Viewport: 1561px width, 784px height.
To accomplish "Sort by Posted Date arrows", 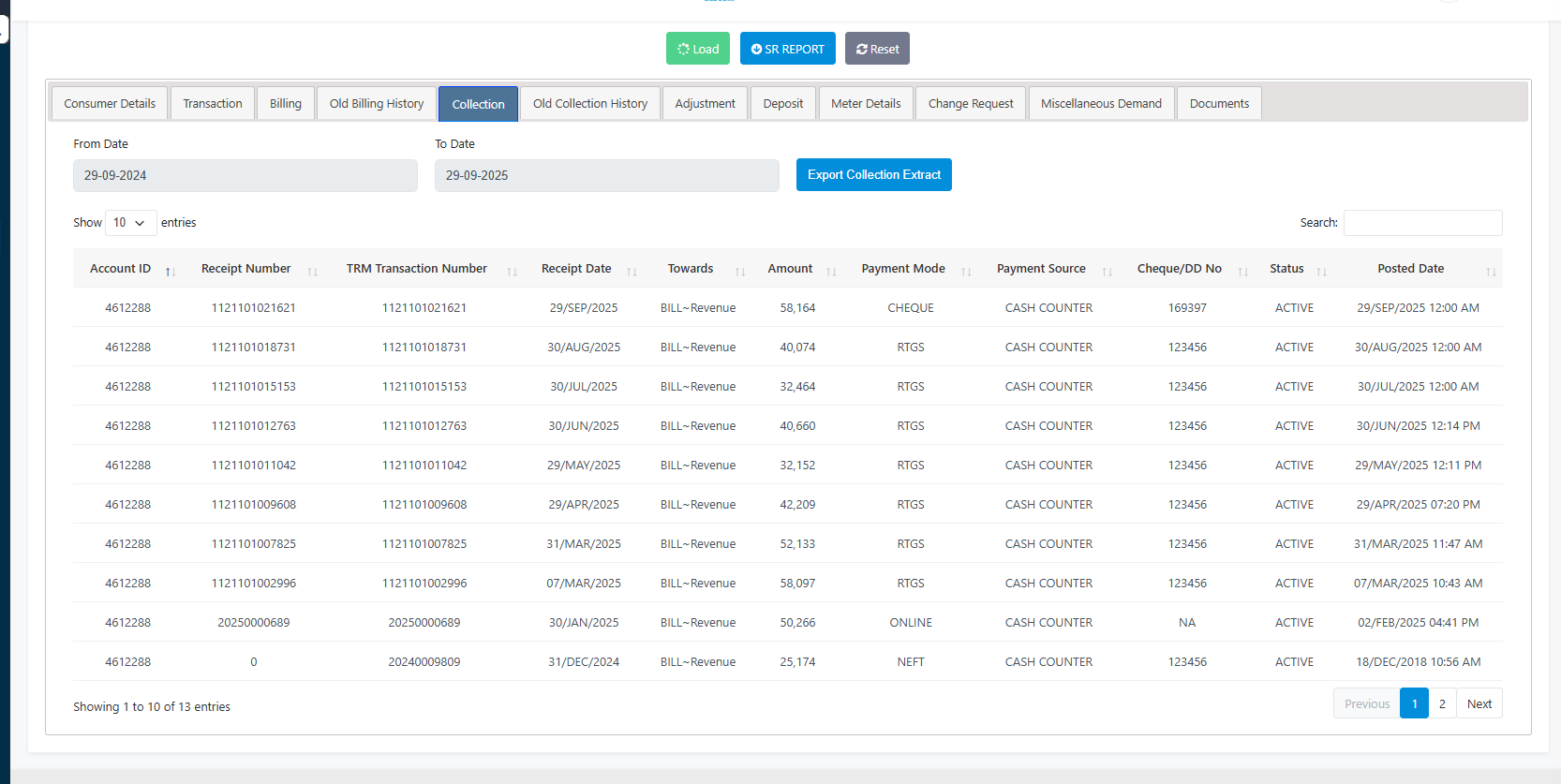I will [1490, 271].
